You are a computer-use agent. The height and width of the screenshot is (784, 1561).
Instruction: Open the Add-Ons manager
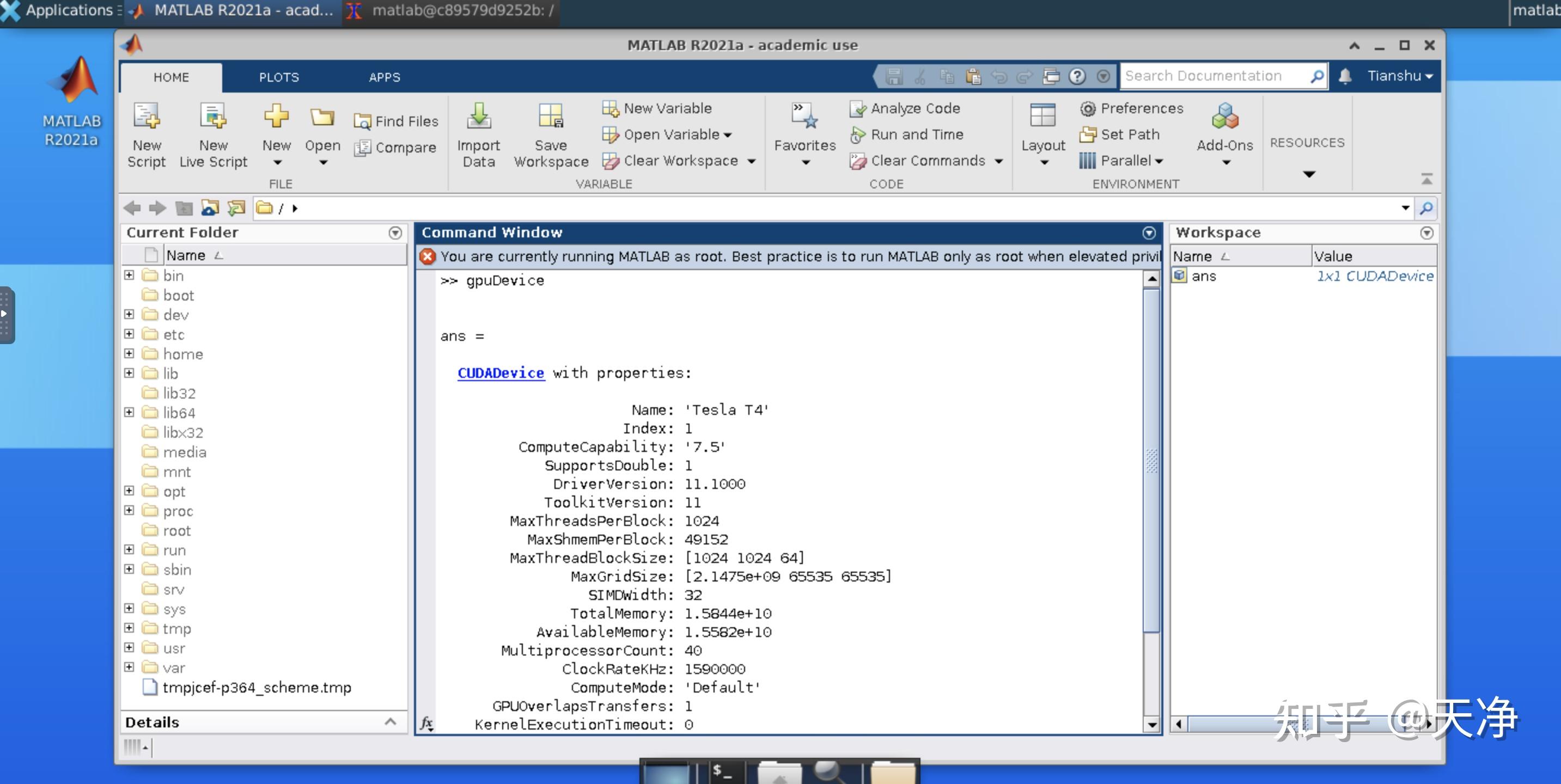point(1225,130)
